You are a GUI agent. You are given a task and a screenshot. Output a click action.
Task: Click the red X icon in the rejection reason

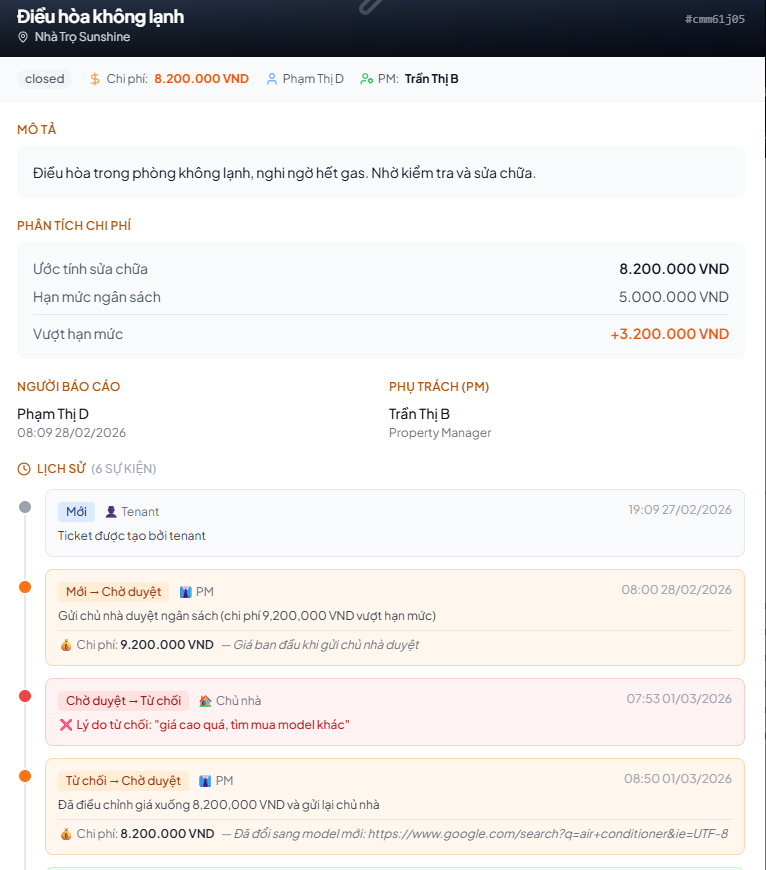pos(66,725)
